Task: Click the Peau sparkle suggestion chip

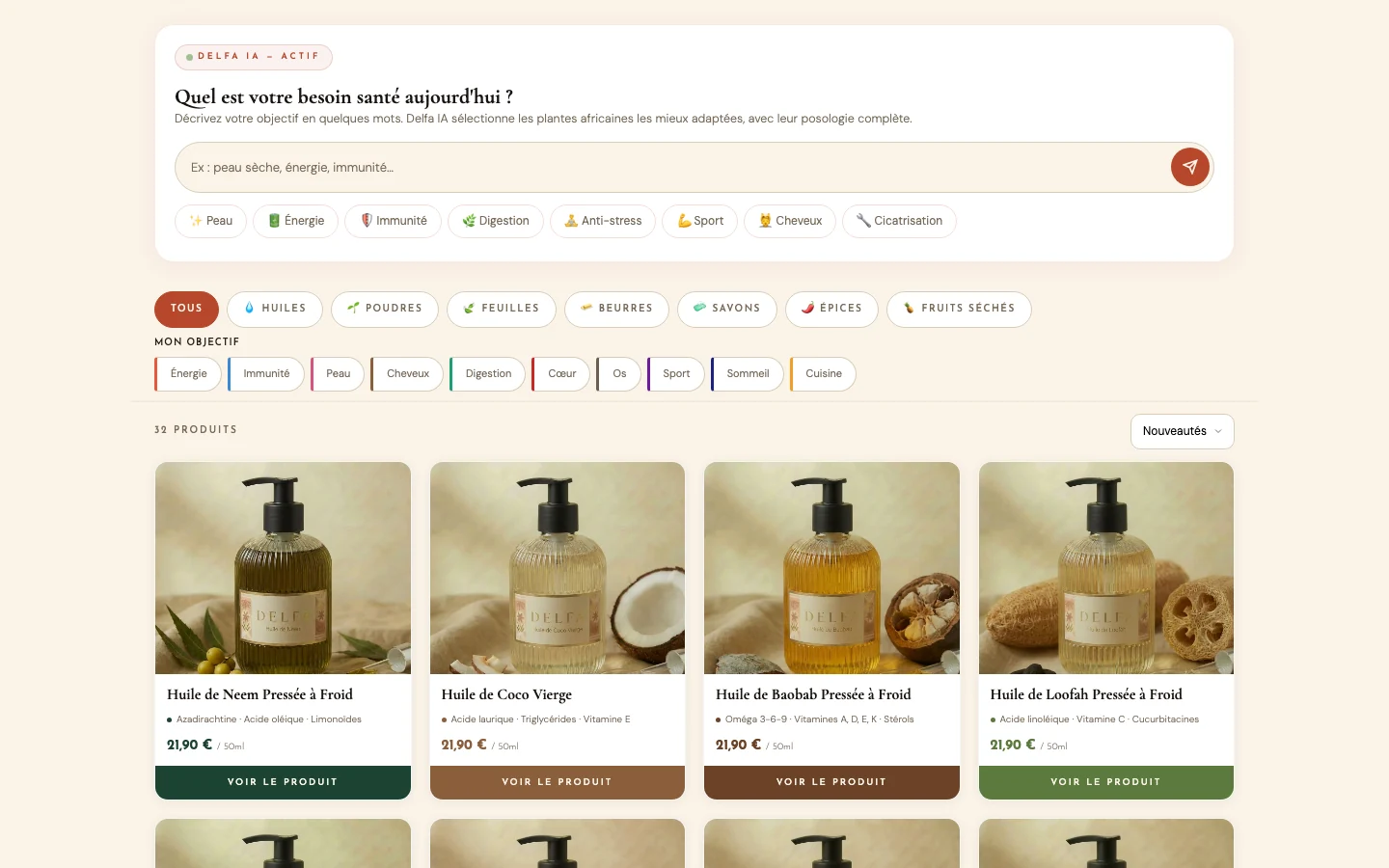Action: tap(211, 221)
